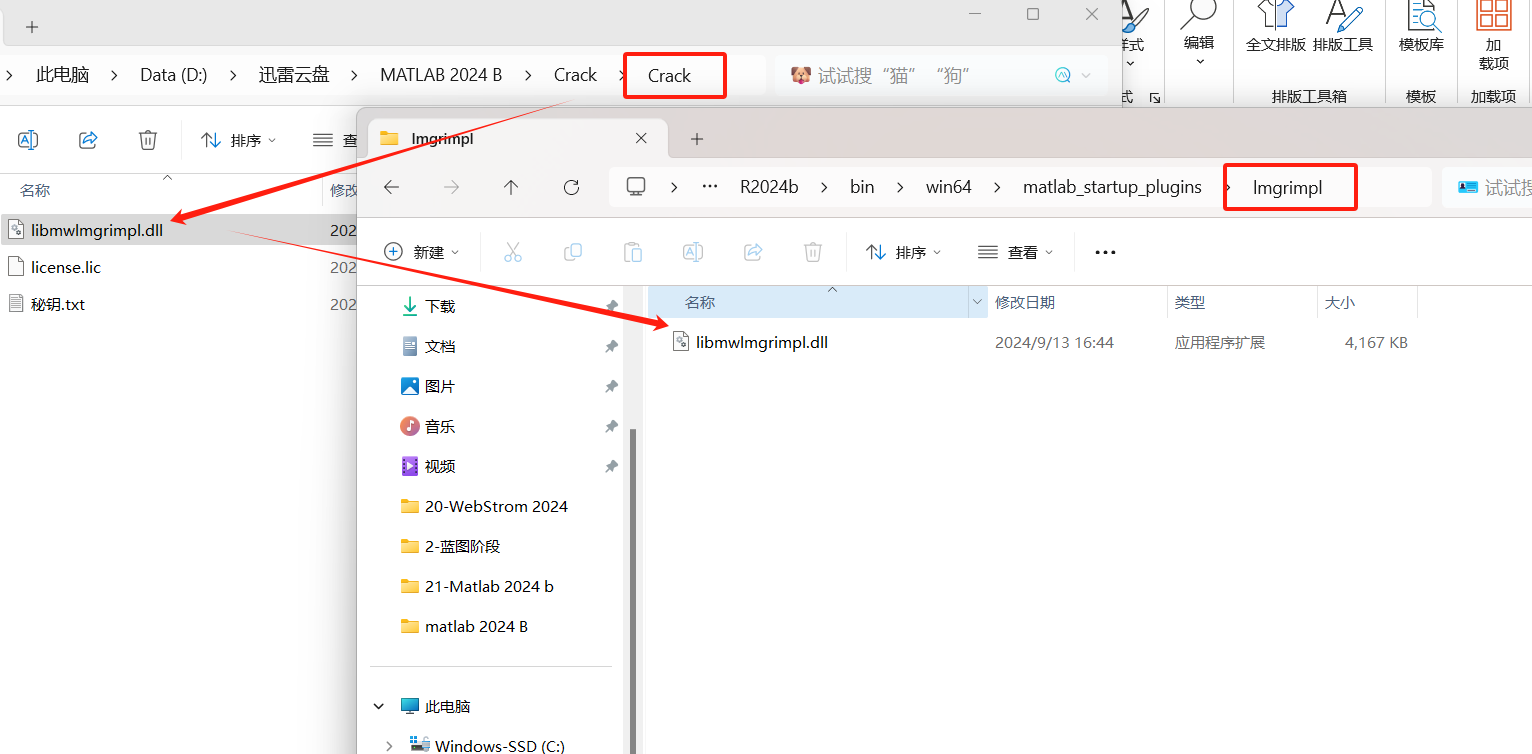Click the Copy icon in lmgrimpl toolbar
This screenshot has width=1532, height=754.
tap(573, 252)
